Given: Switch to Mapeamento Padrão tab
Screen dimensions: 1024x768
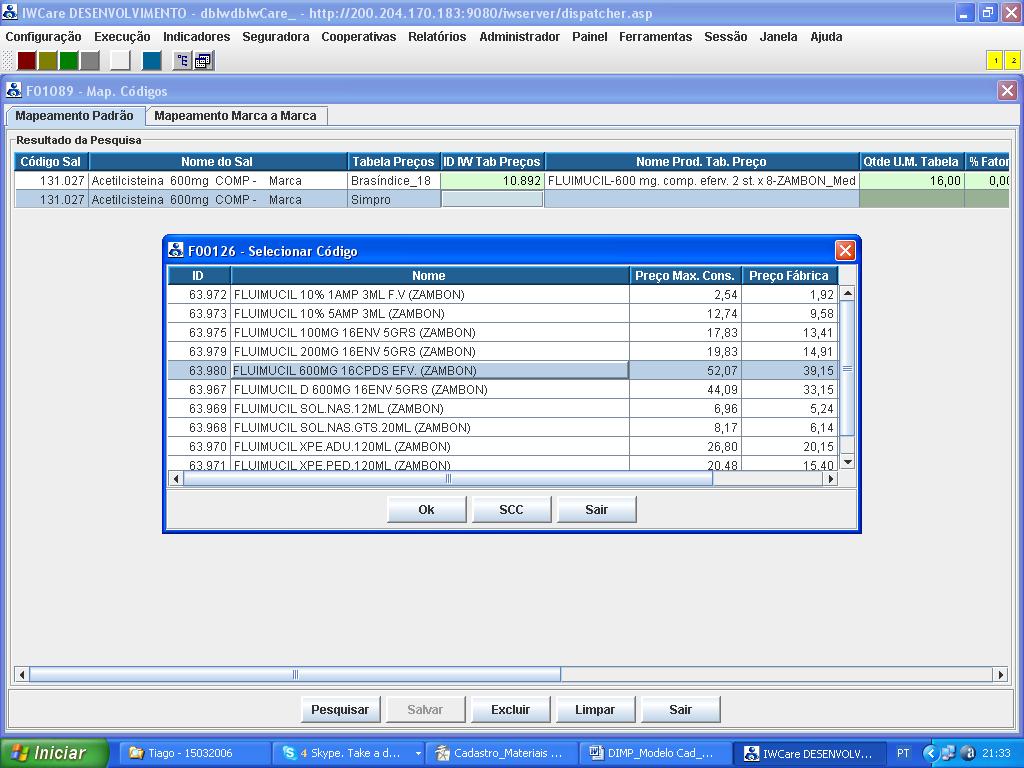Looking at the screenshot, I should pyautogui.click(x=74, y=116).
